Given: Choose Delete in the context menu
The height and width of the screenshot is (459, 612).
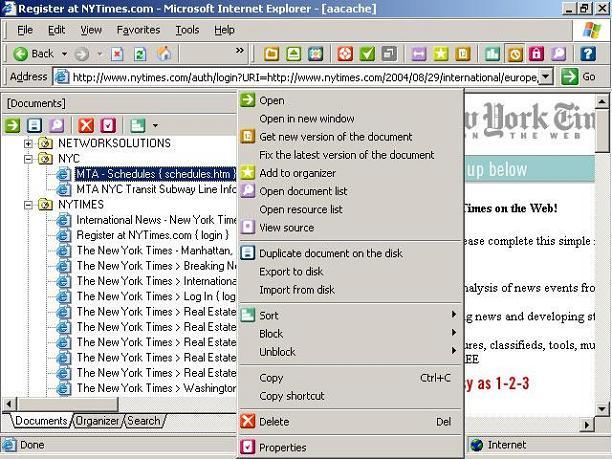Looking at the screenshot, I should pyautogui.click(x=349, y=422).
